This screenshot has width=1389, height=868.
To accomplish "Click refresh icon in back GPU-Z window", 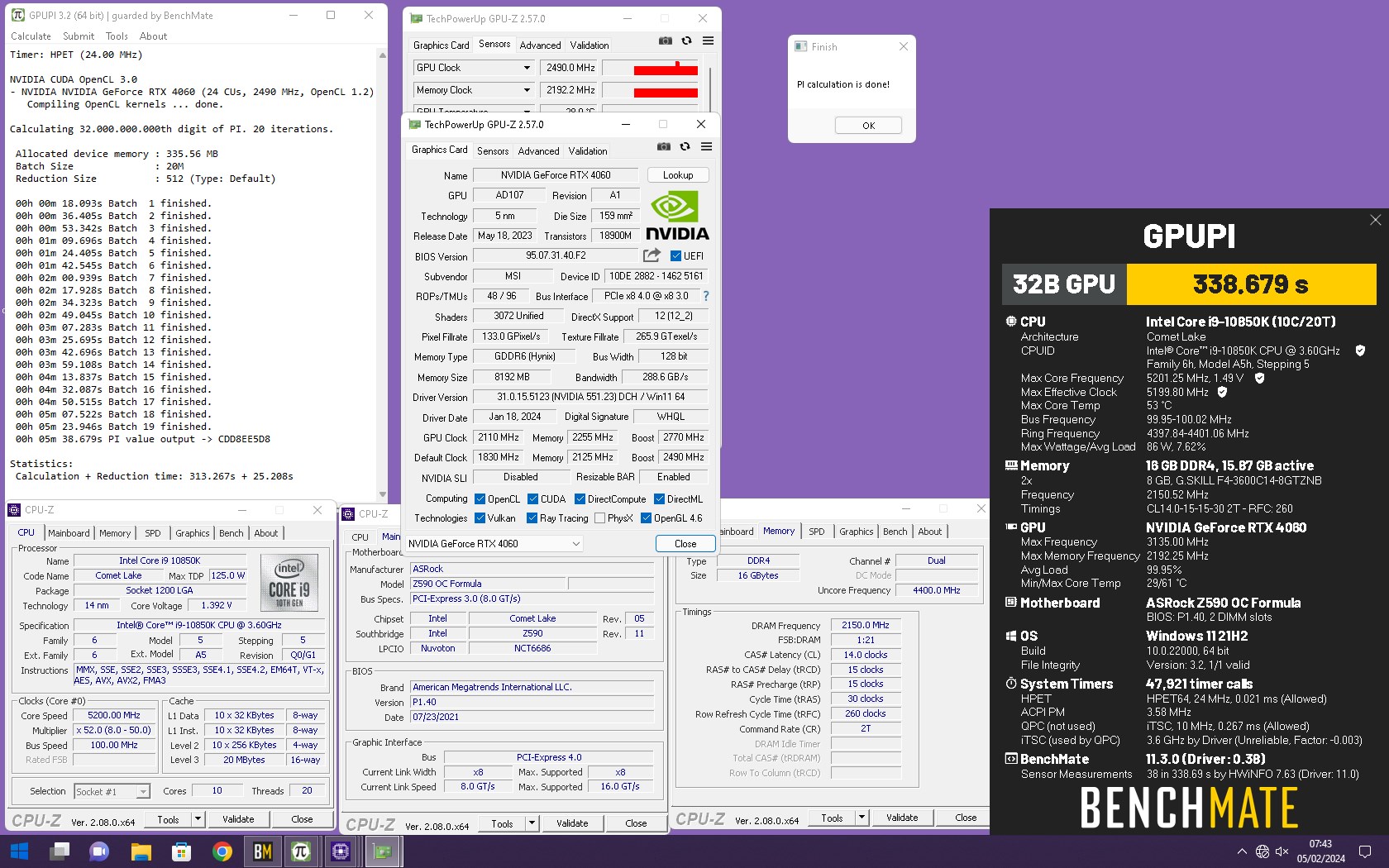I will click(686, 41).
